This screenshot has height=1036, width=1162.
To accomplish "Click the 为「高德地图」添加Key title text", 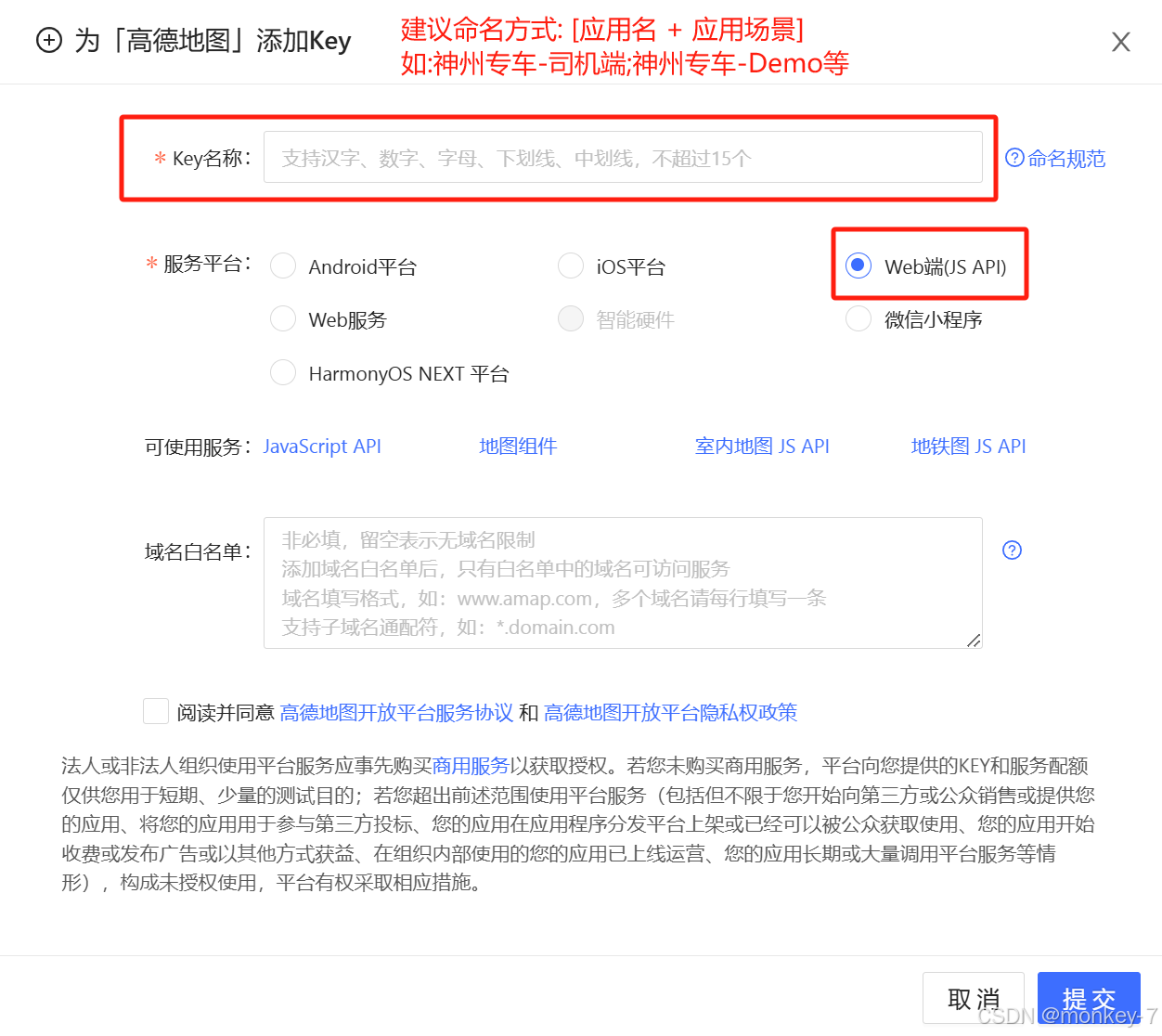I will [213, 41].
